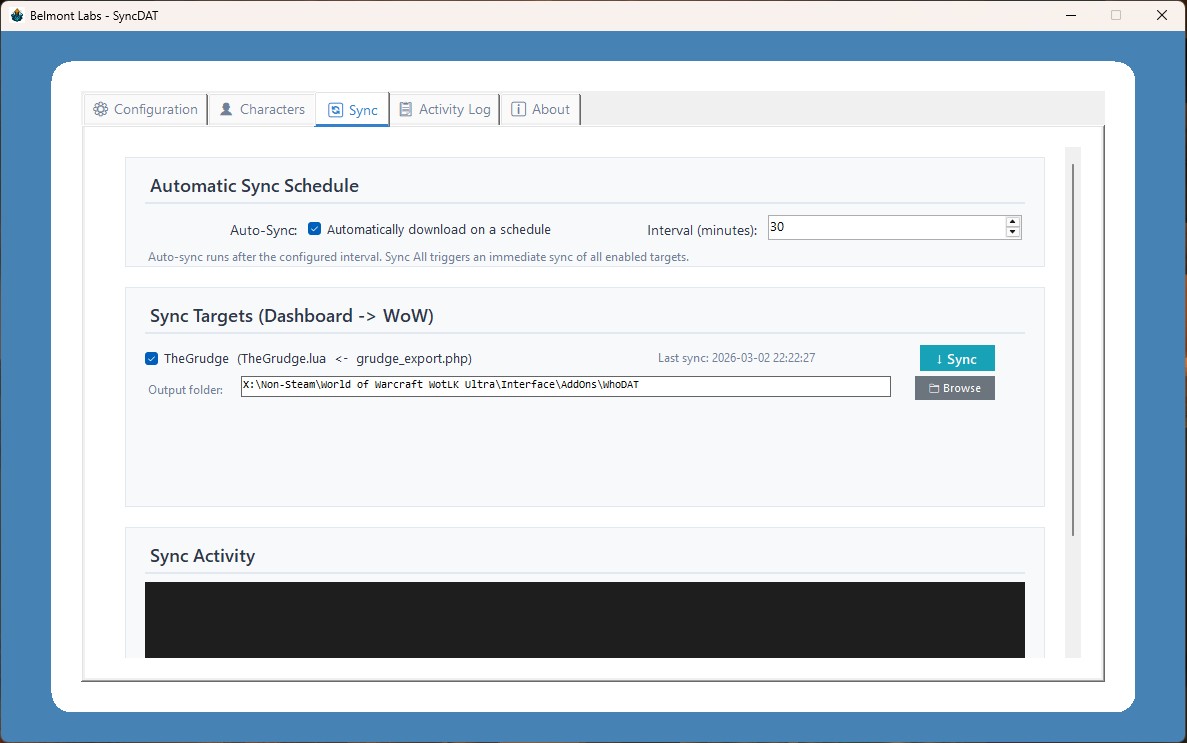This screenshot has width=1187, height=743.
Task: Uncheck the TheGrudge sync target checkbox
Action: [x=151, y=359]
